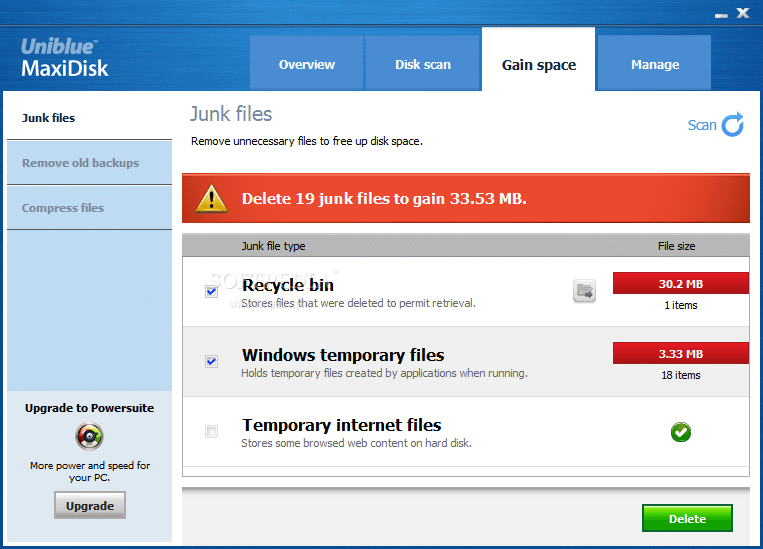Uncheck the Recycle bin checkbox
Screen dimensions: 763x549
pos(212,292)
